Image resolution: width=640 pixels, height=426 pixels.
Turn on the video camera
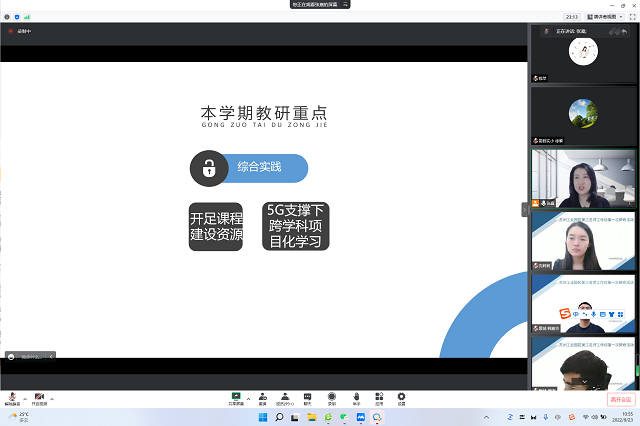pyautogui.click(x=39, y=399)
